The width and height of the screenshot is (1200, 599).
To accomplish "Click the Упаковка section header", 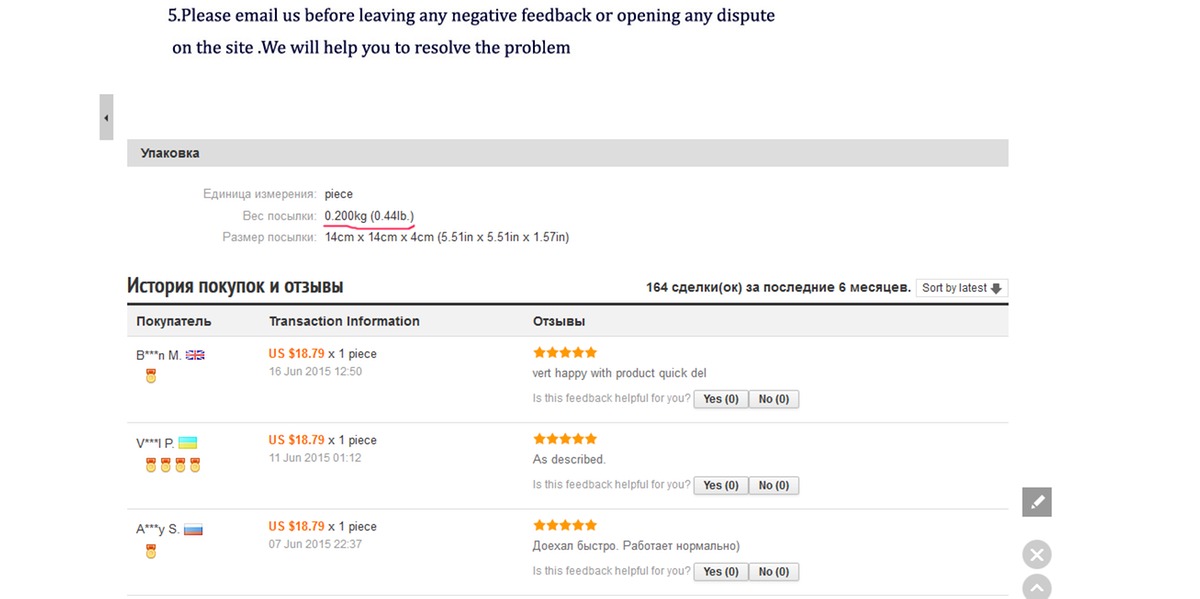I will 567,153.
